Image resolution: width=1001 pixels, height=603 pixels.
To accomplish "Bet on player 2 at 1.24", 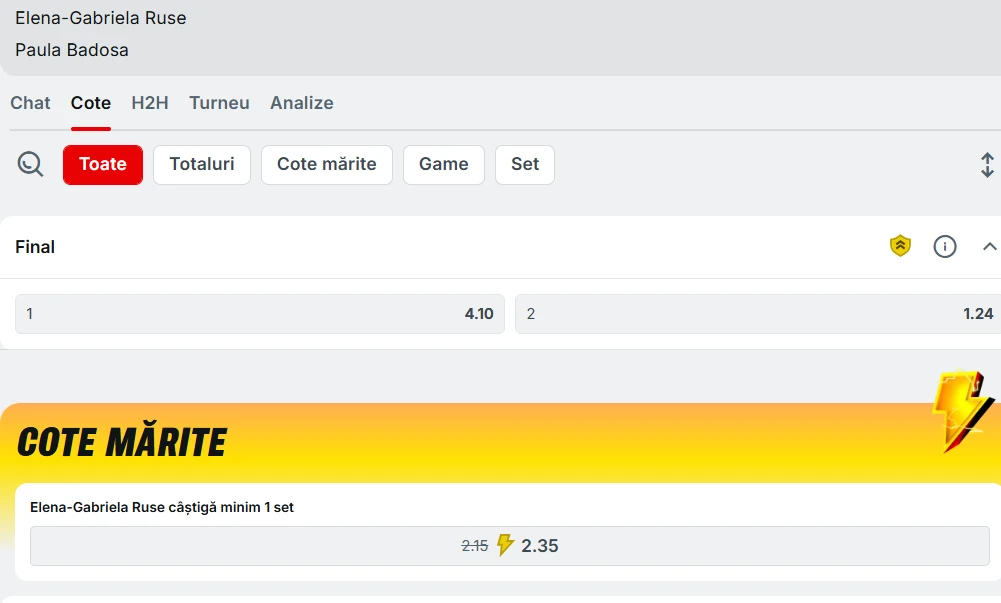I will (x=757, y=314).
